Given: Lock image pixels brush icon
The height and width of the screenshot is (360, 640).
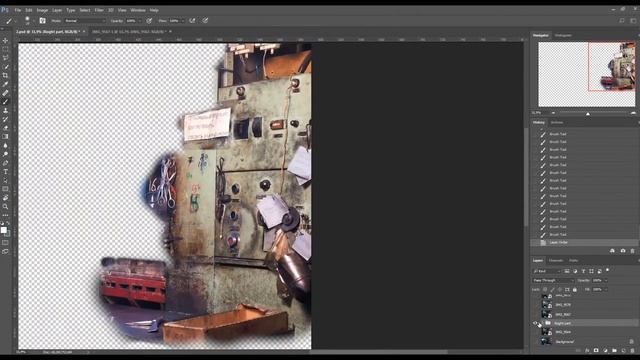Looking at the screenshot, I should point(552,289).
